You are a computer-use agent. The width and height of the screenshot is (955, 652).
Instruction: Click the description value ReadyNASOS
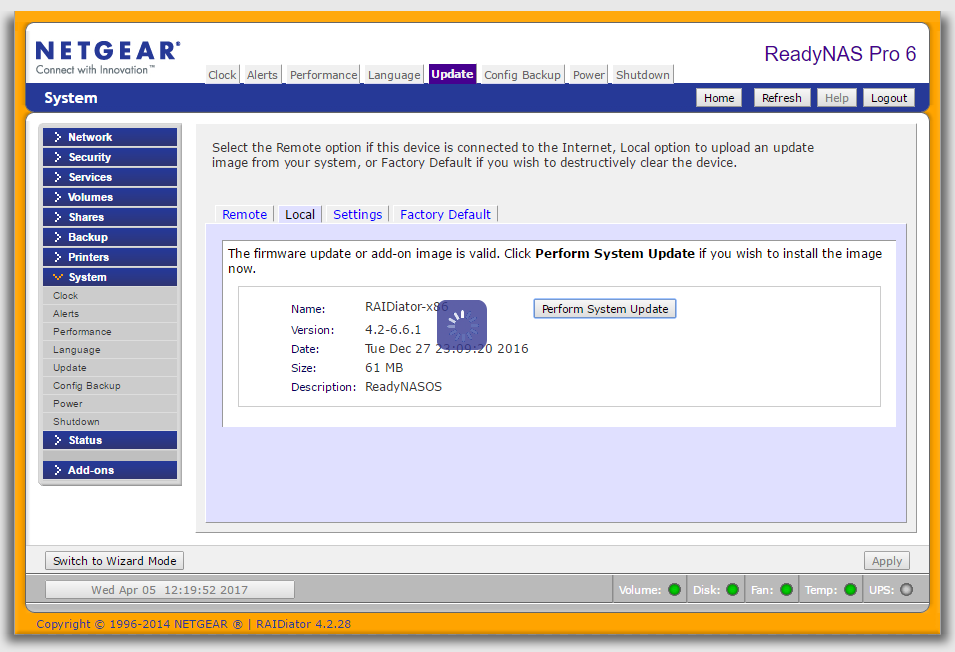point(403,387)
